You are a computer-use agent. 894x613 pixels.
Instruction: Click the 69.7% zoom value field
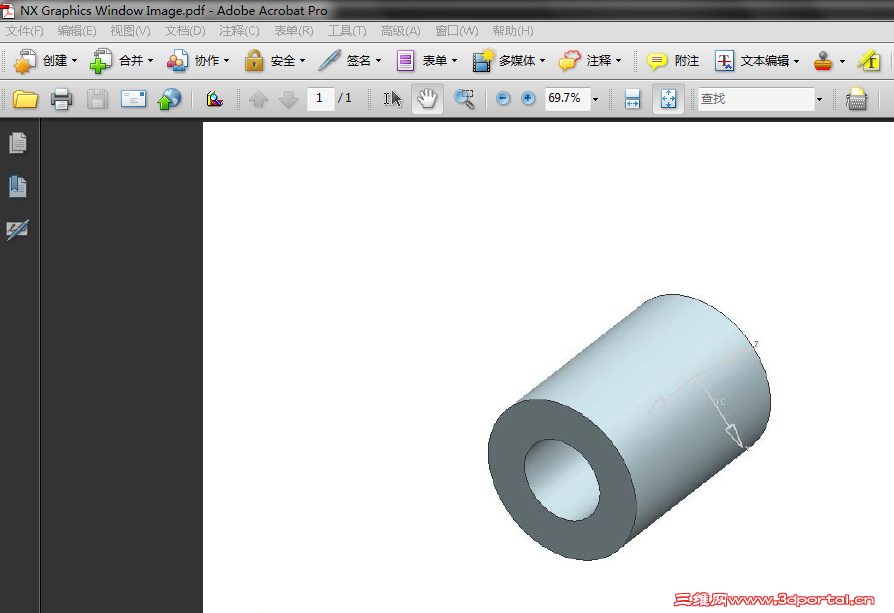[x=567, y=99]
